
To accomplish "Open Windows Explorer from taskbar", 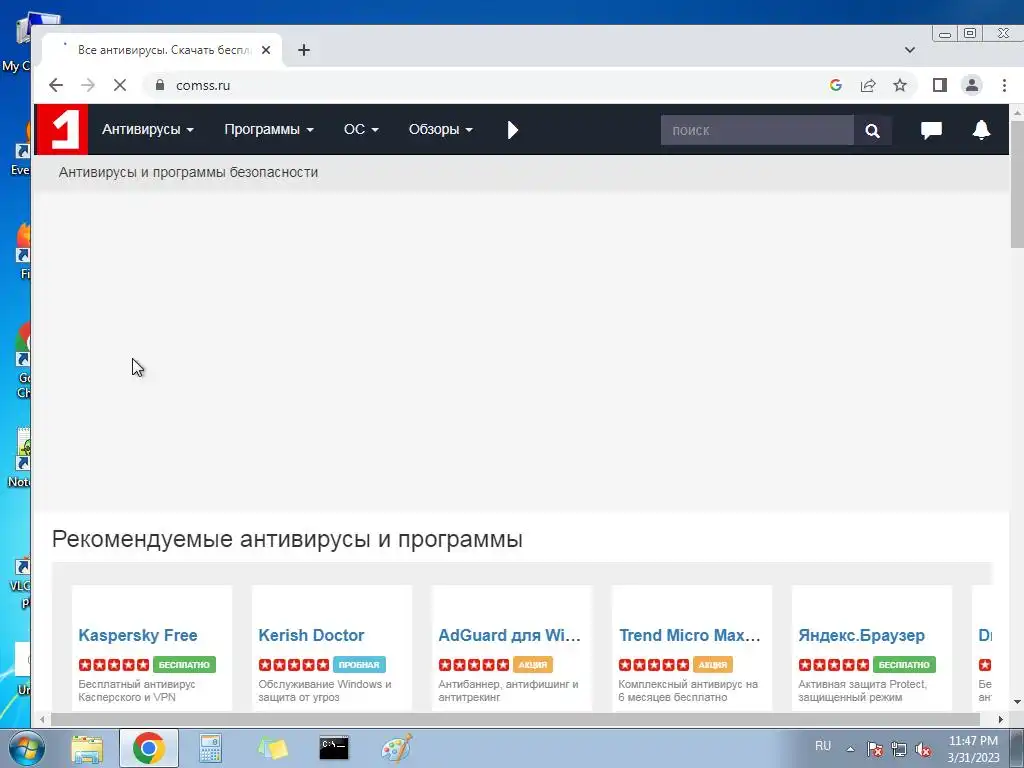I will [87, 748].
